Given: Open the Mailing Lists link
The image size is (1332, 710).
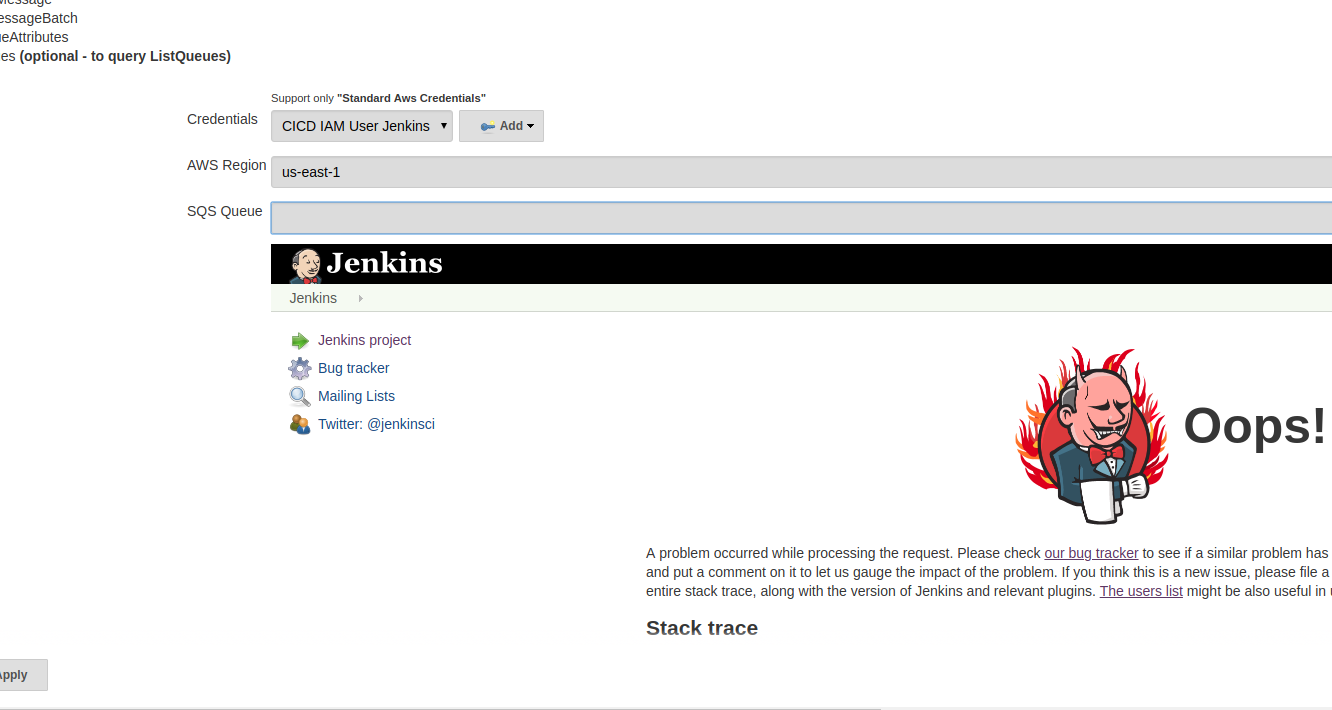Looking at the screenshot, I should [356, 396].
